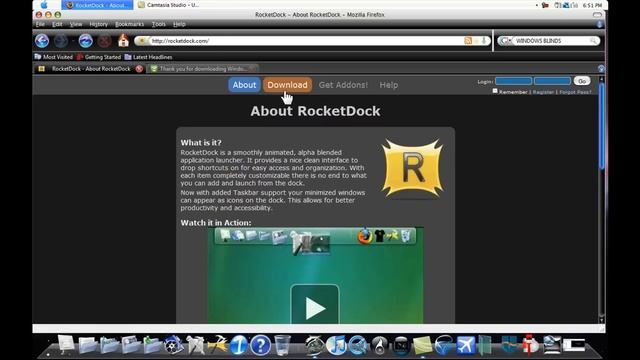This screenshot has width=640, height=360.
Task: Click the download arrow icon at menu bar right
Action: tap(600, 24)
